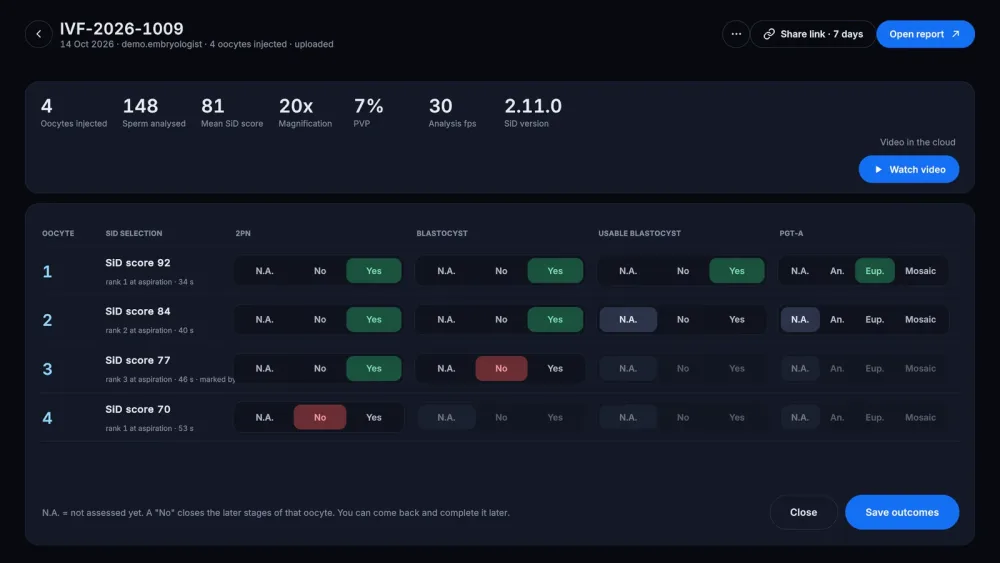Set oocyte 2 Usable Blastocyst to N.A.

(628, 319)
